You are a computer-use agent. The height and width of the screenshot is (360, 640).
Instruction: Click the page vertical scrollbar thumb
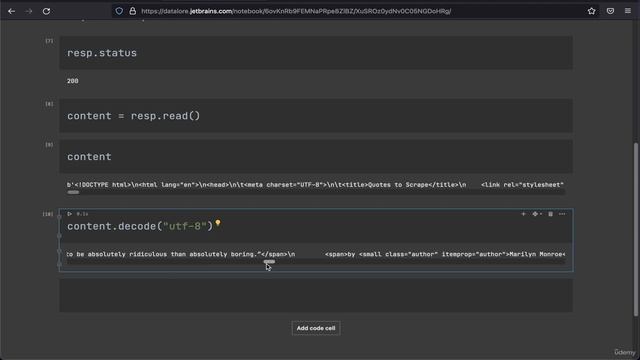636,229
